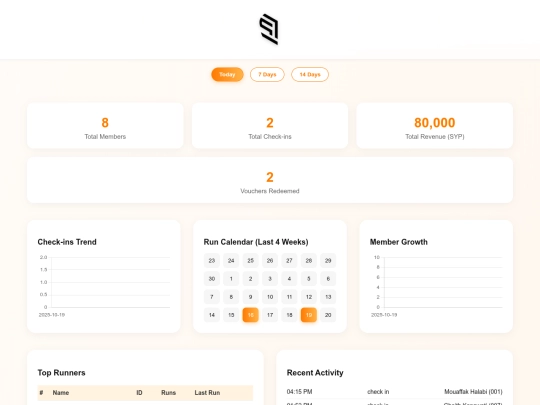Click the 04:15 PM activity time

click(299, 392)
